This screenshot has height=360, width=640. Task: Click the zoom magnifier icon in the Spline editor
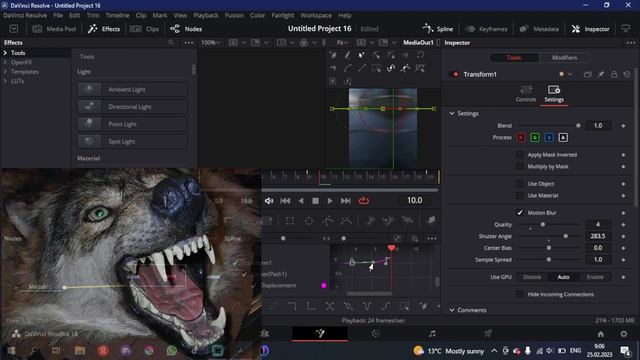tap(415, 238)
